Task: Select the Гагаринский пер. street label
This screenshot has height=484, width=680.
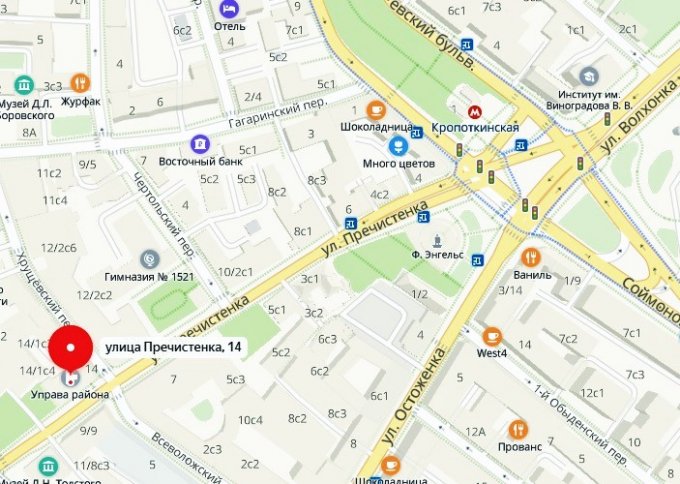Action: point(278,112)
